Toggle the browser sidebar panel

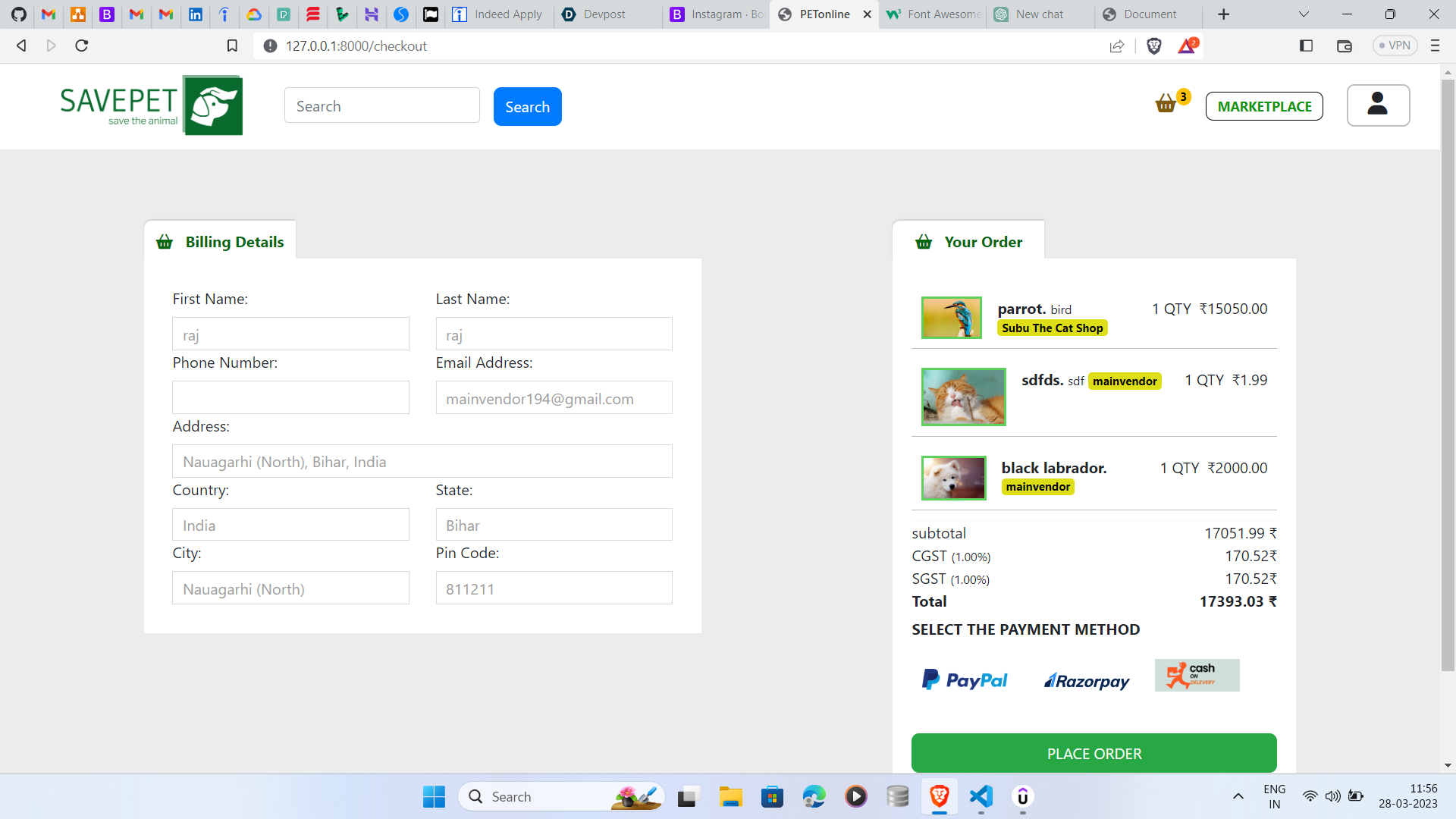[1306, 45]
